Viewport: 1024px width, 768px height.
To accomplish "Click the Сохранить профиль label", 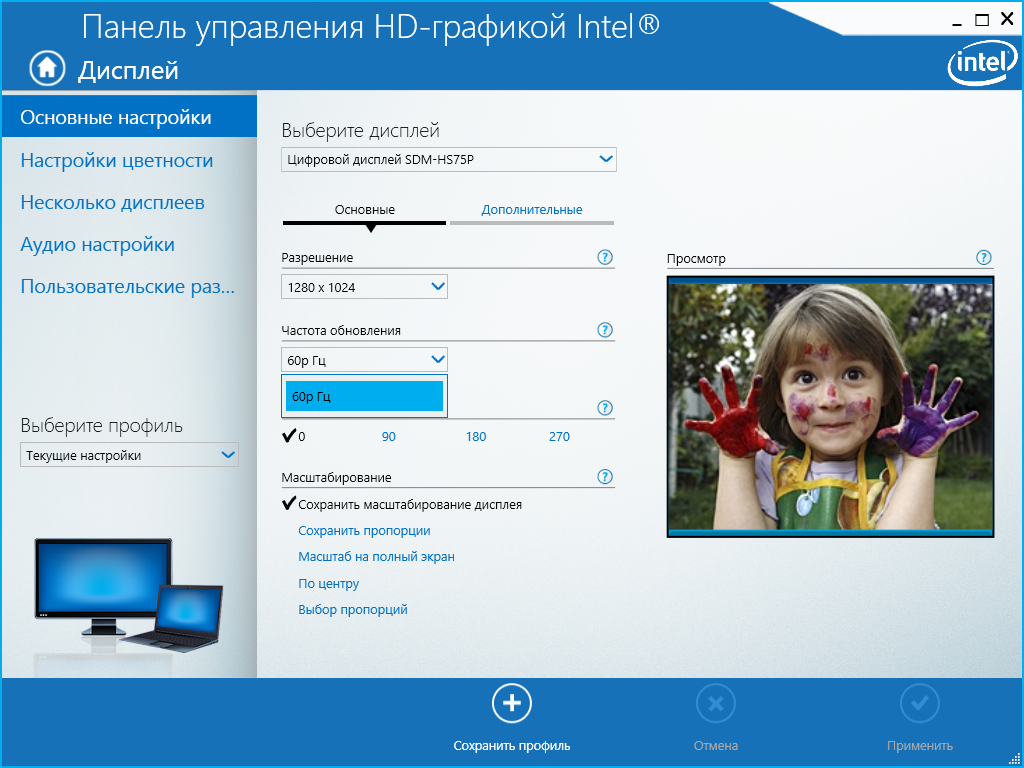I will click(512, 746).
